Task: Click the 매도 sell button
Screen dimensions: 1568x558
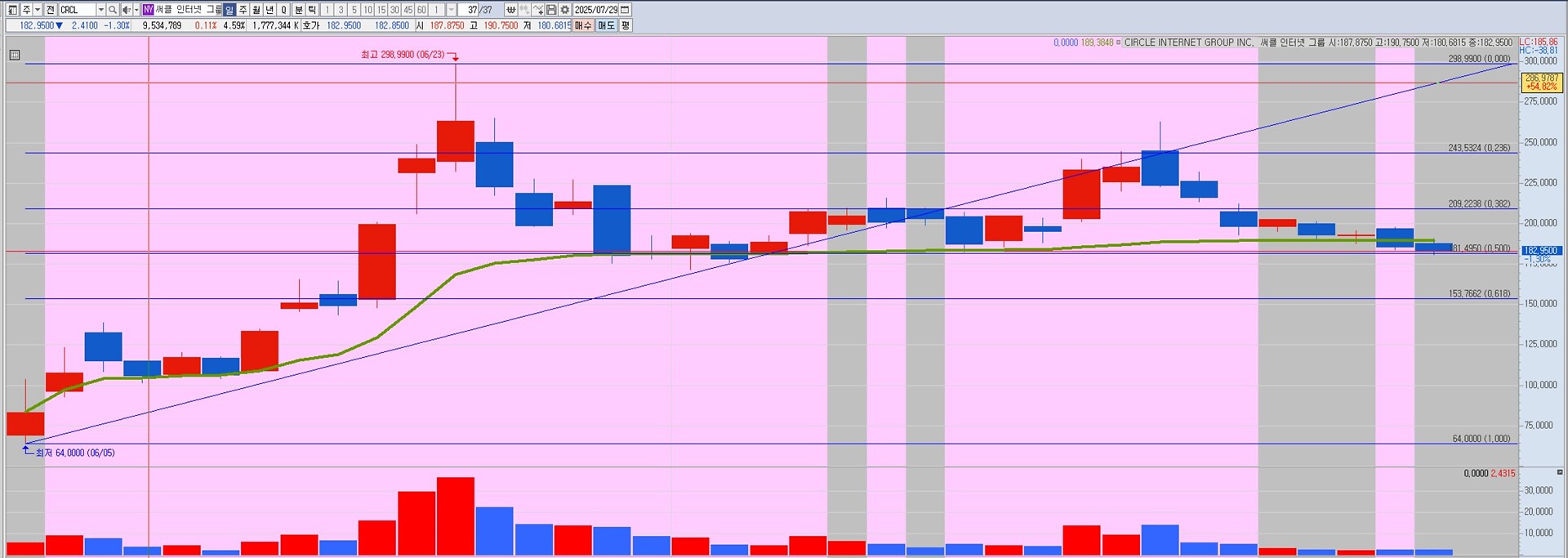Action: pos(606,25)
